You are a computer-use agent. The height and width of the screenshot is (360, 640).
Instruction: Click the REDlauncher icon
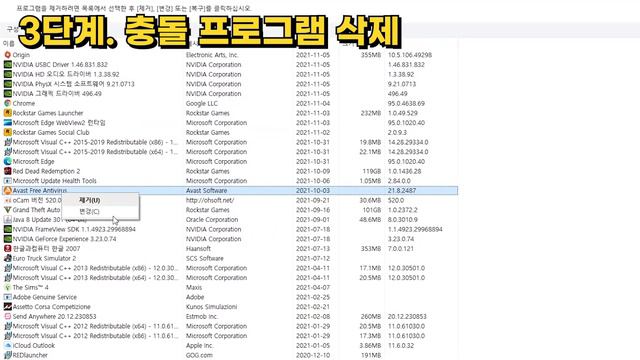[x=7, y=355]
